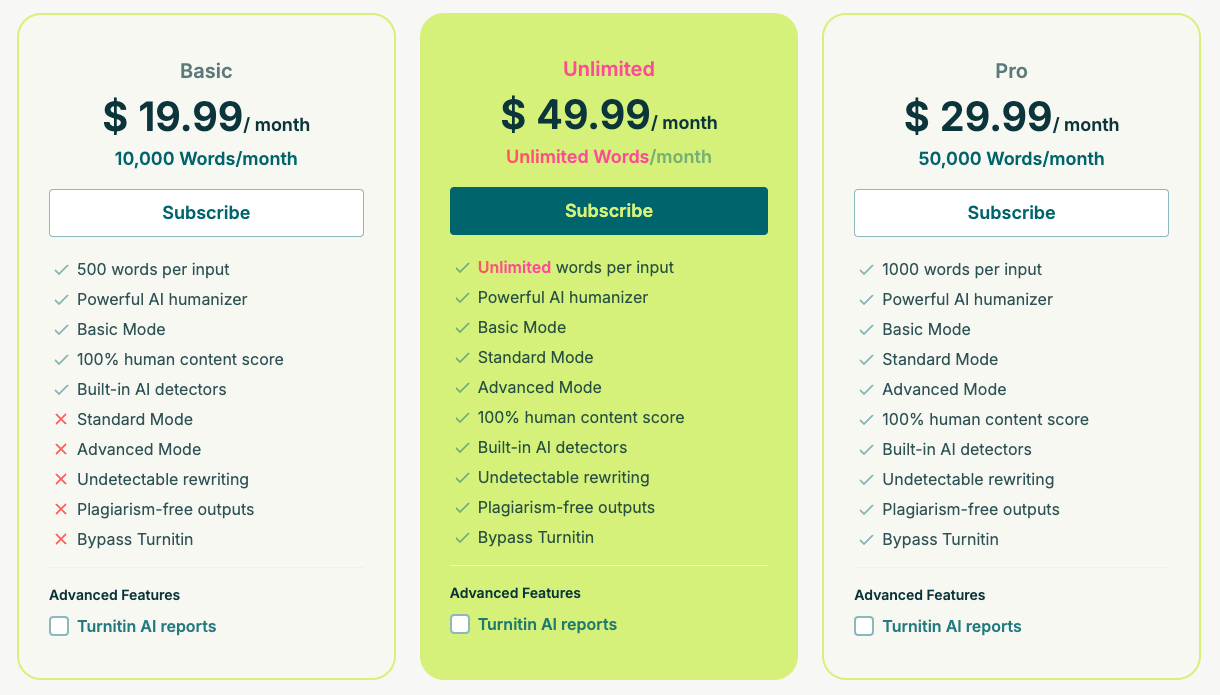Click the check icon beside 'Bypass Turnitin' in Pro
1220x695 pixels.
[864, 539]
